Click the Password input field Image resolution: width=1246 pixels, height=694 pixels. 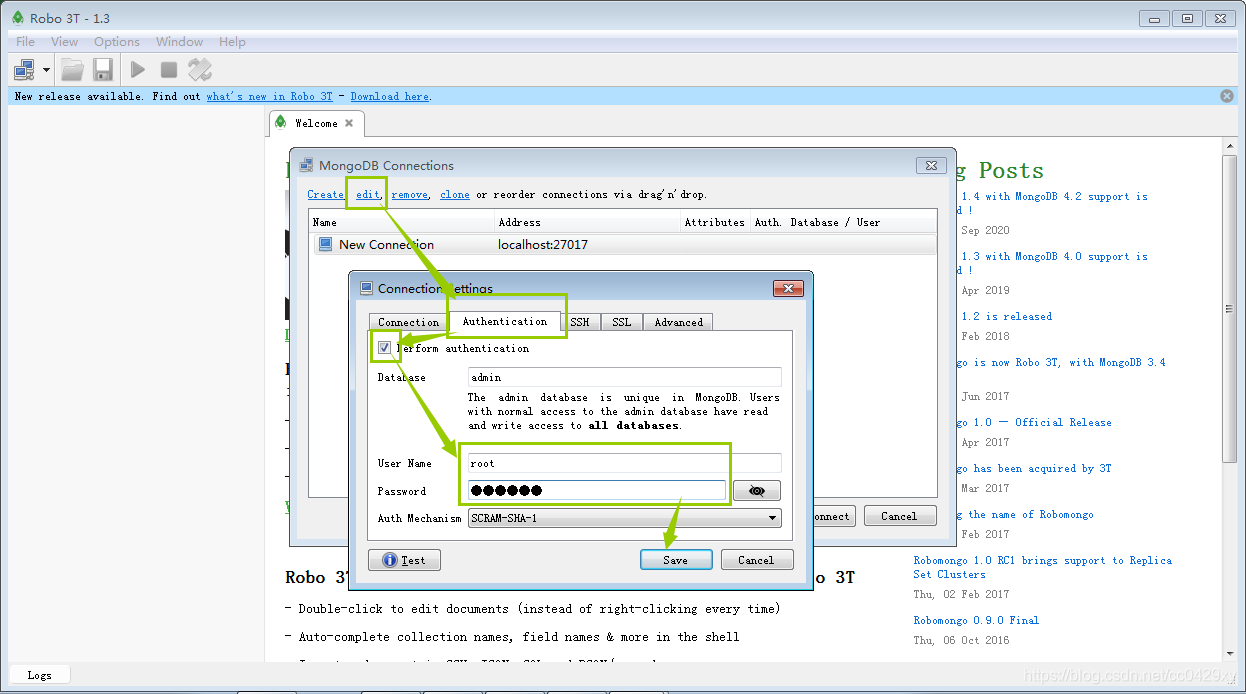[x=596, y=490]
